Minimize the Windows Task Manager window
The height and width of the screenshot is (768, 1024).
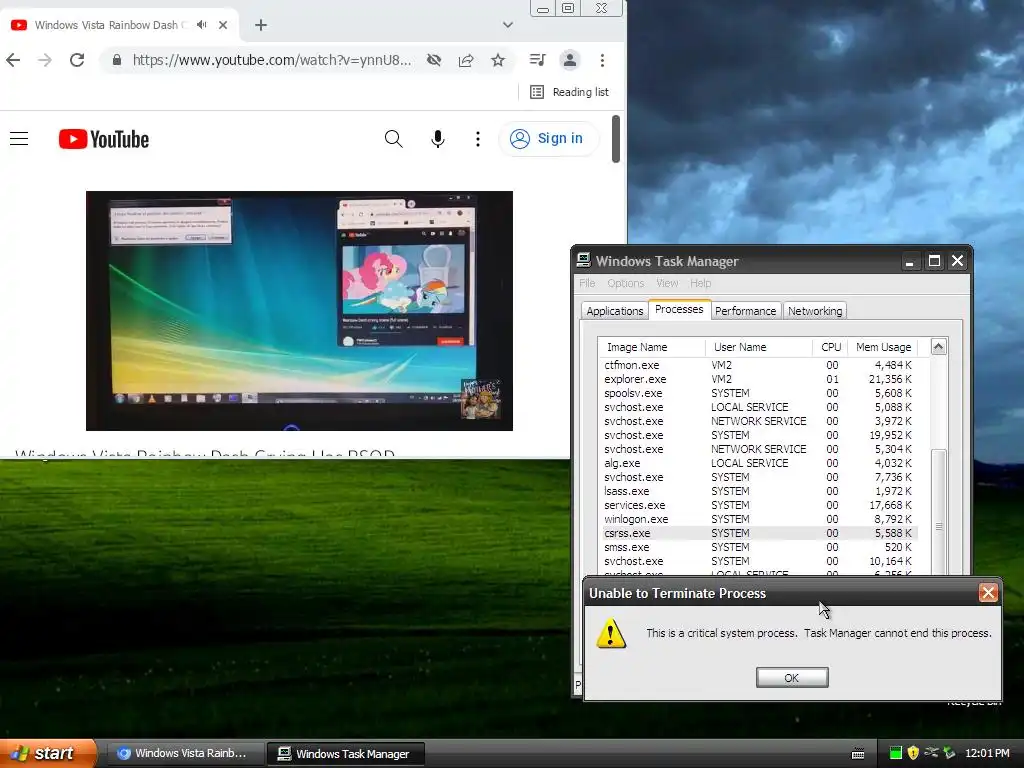909,261
